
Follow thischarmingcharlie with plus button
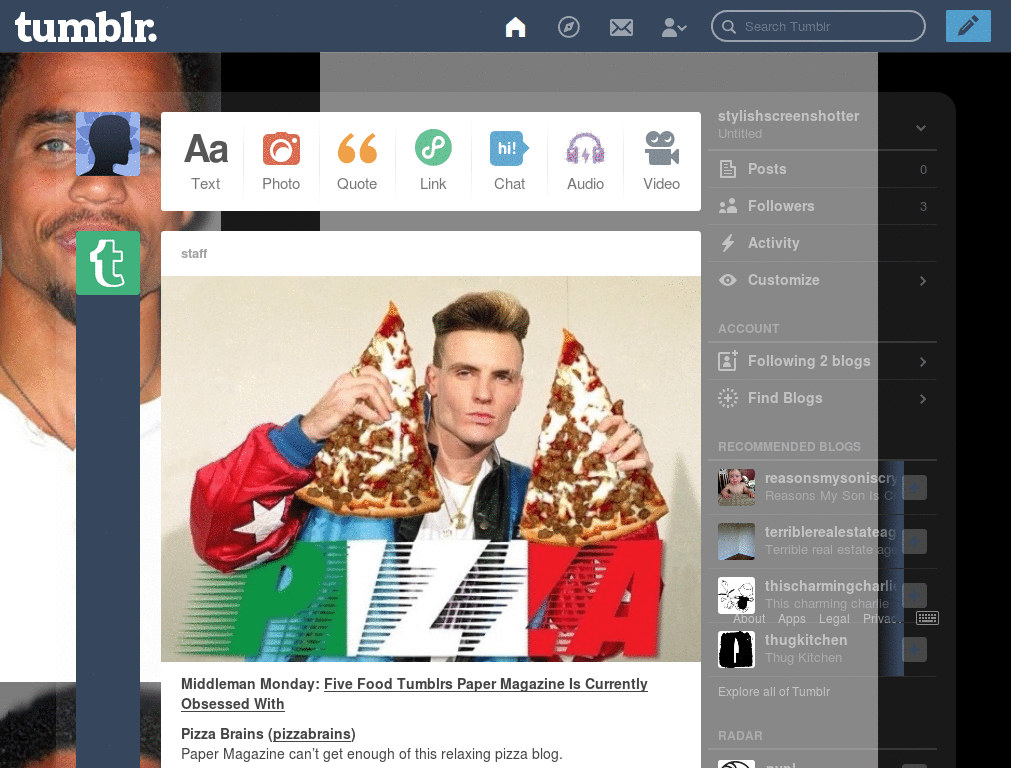[914, 595]
